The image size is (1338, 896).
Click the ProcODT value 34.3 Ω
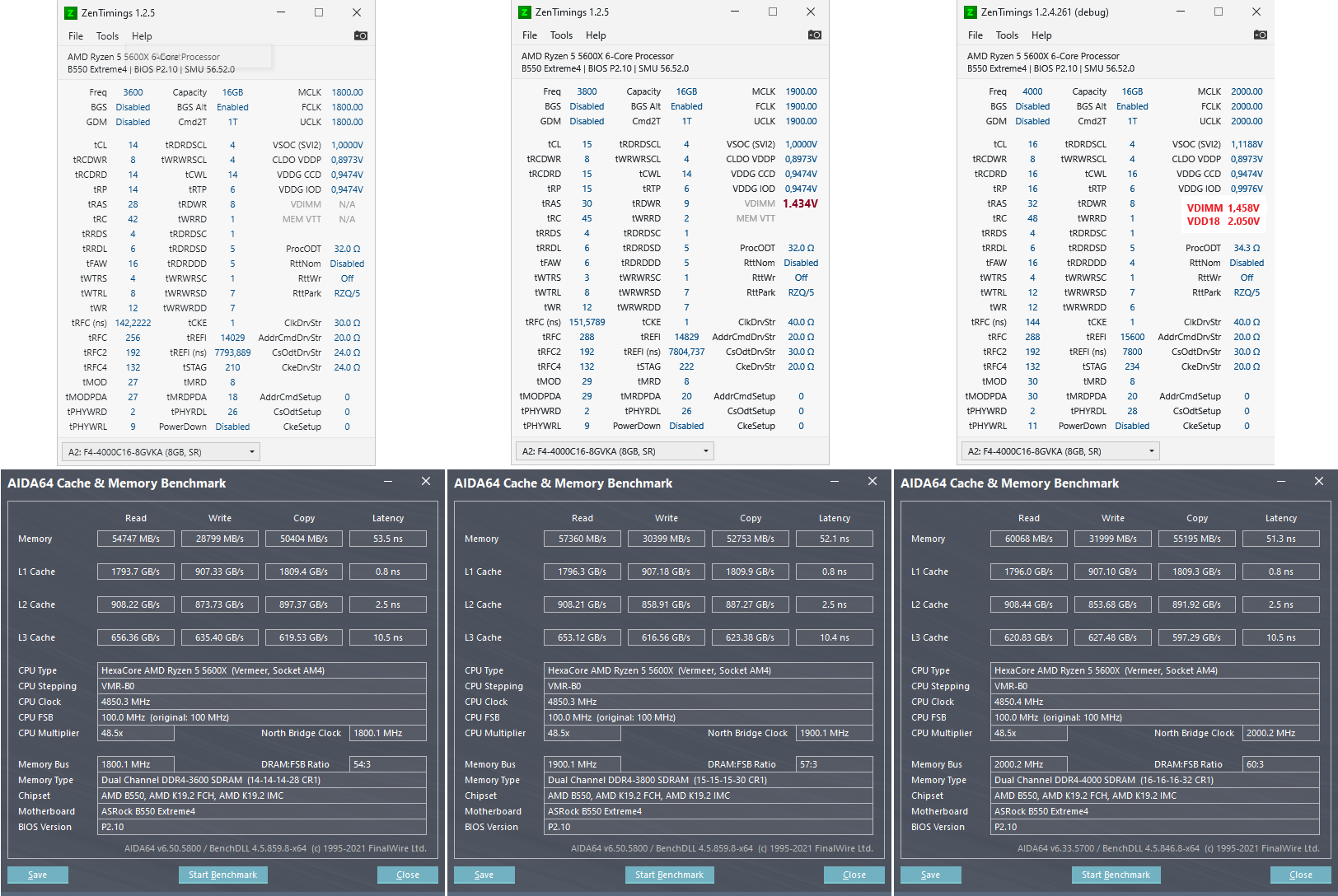pyautogui.click(x=1247, y=248)
